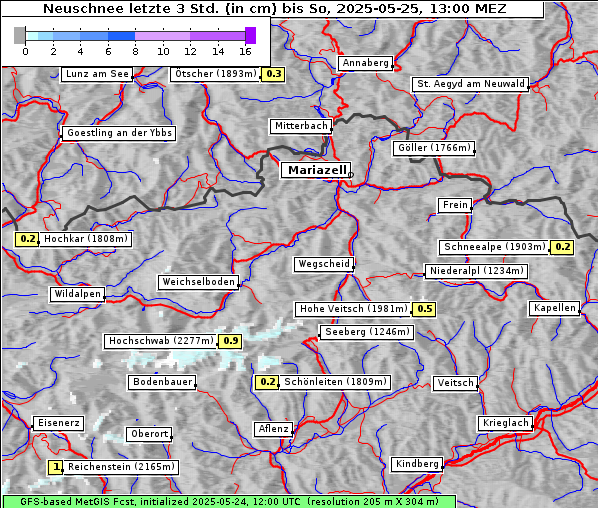
Task: Select the Hohe Veitsch snow value 0.5
Action: point(424,309)
